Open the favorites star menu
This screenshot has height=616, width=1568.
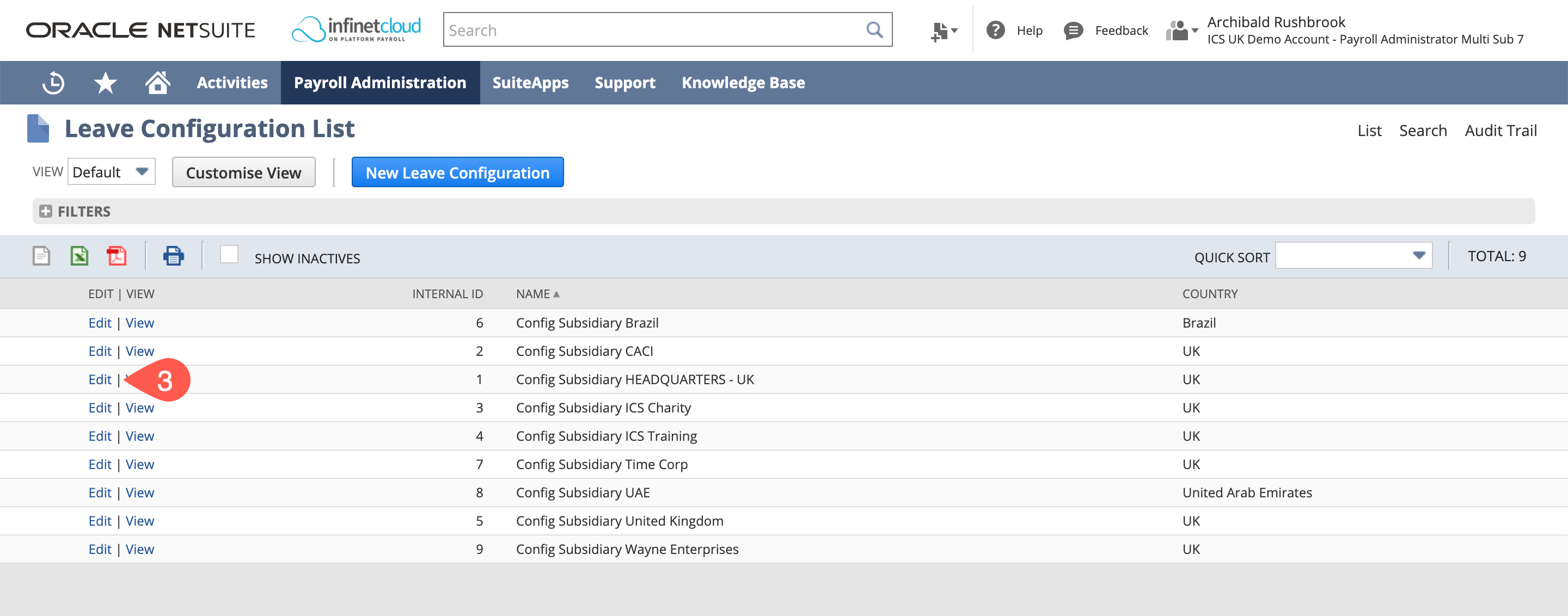tap(105, 82)
